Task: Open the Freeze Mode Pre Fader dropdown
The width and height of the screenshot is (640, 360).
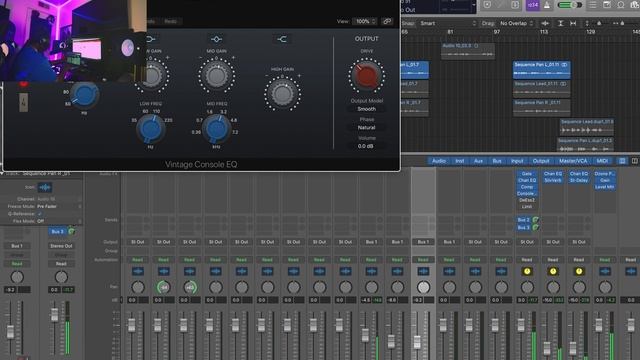Action: [x=59, y=207]
